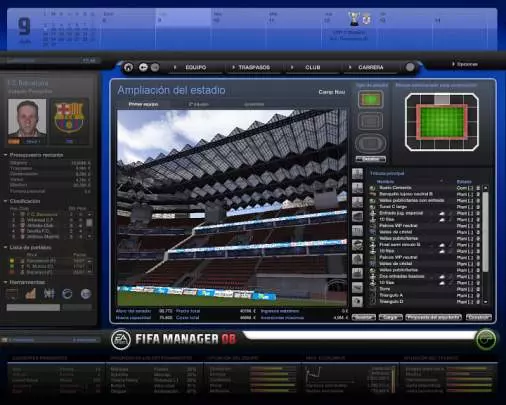Image resolution: width=506 pixels, height=405 pixels.
Task: Select the rectangular green pitch stadium type
Action: pyautogui.click(x=370, y=99)
